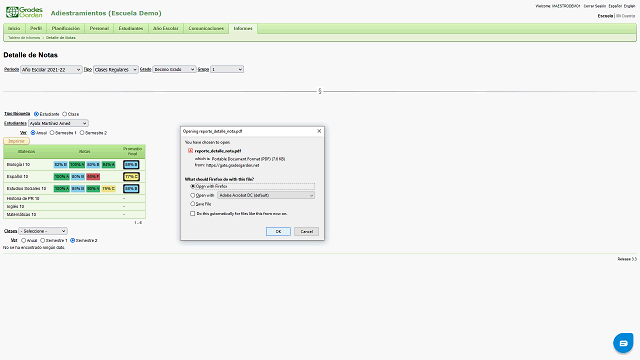Image resolution: width=640 pixels, height=360 pixels.
Task: Open the Año Escolar tab
Action: (x=166, y=28)
